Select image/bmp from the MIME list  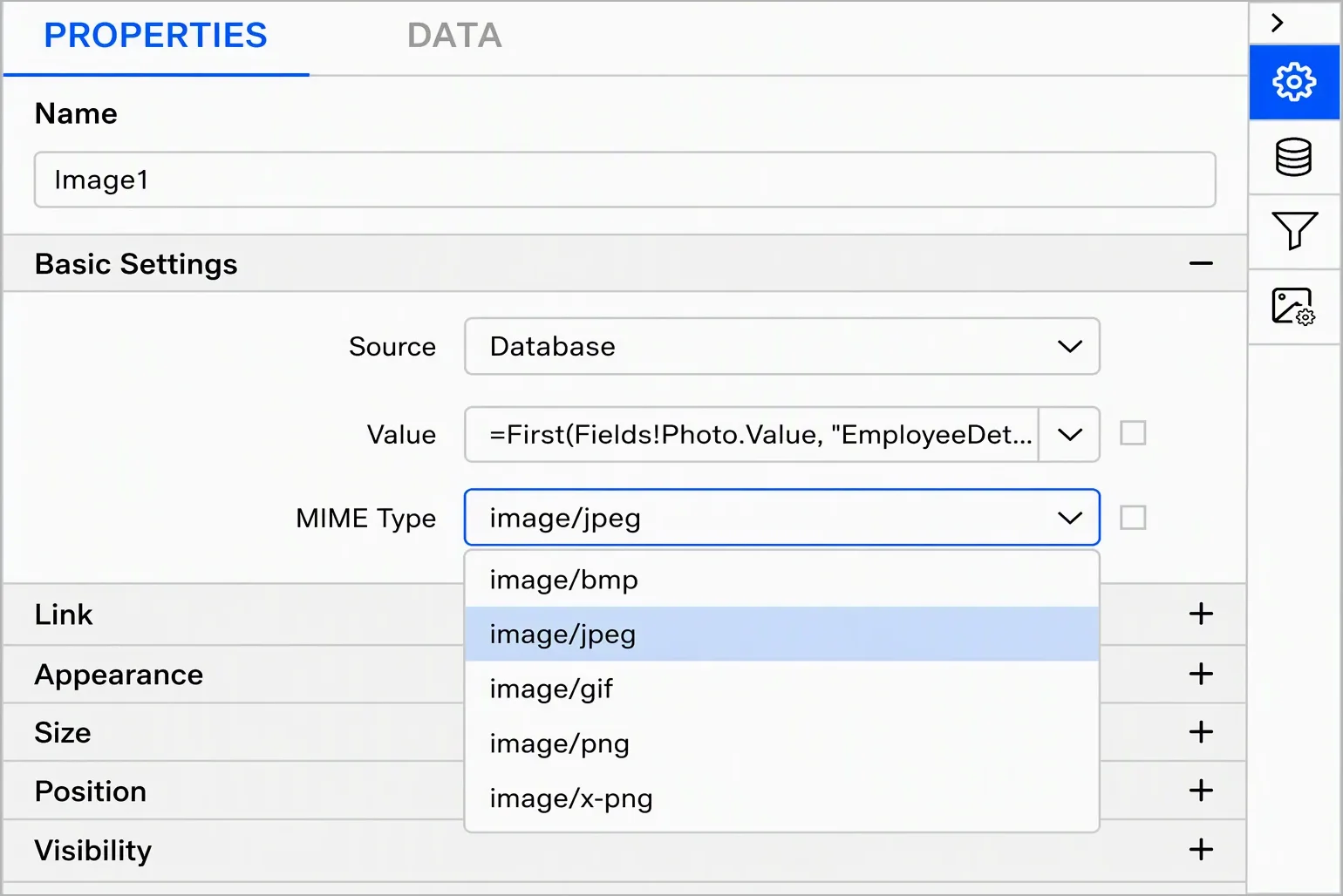pos(782,580)
